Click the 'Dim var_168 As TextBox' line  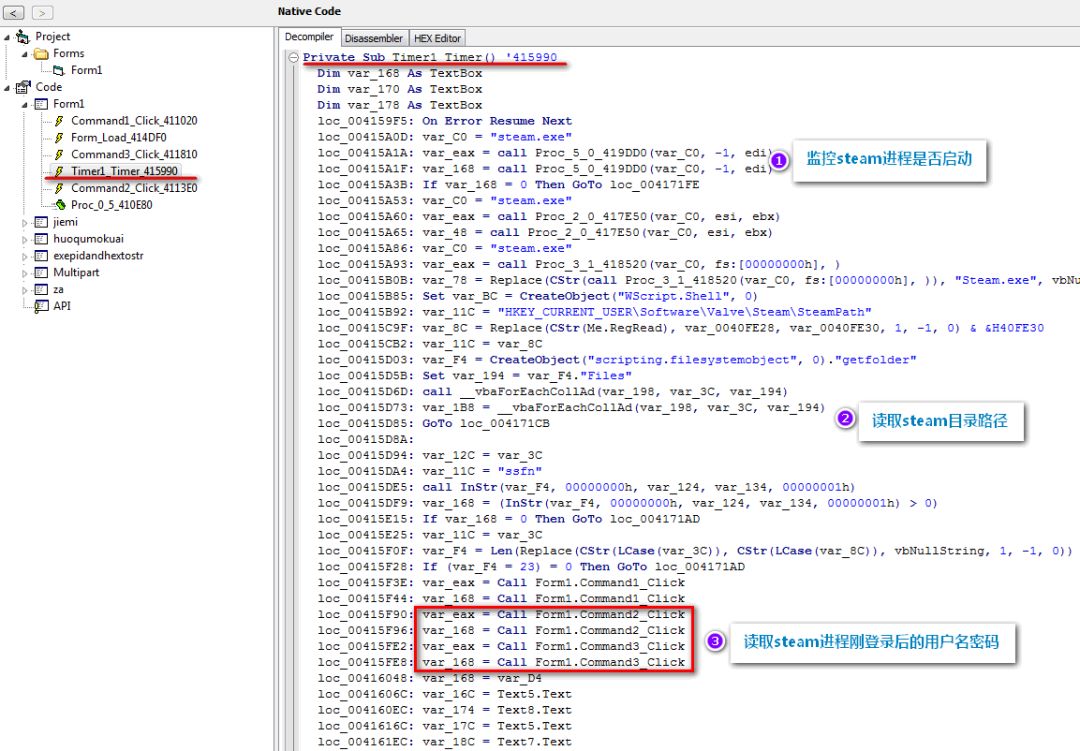pyautogui.click(x=399, y=73)
